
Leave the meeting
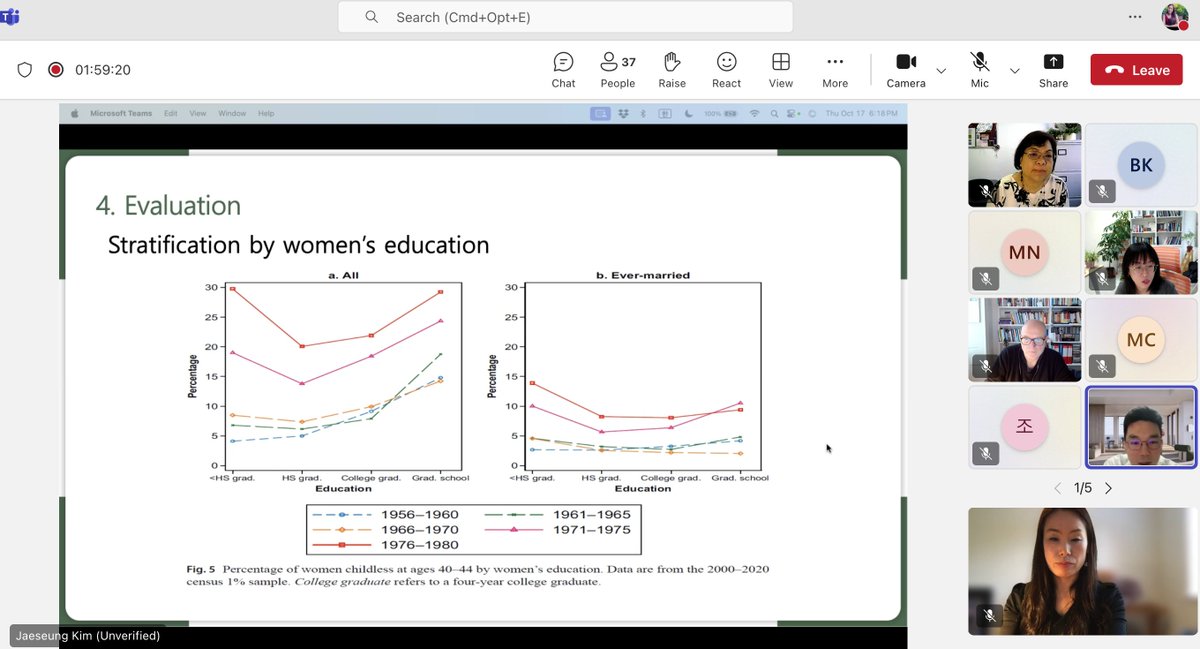point(1136,69)
